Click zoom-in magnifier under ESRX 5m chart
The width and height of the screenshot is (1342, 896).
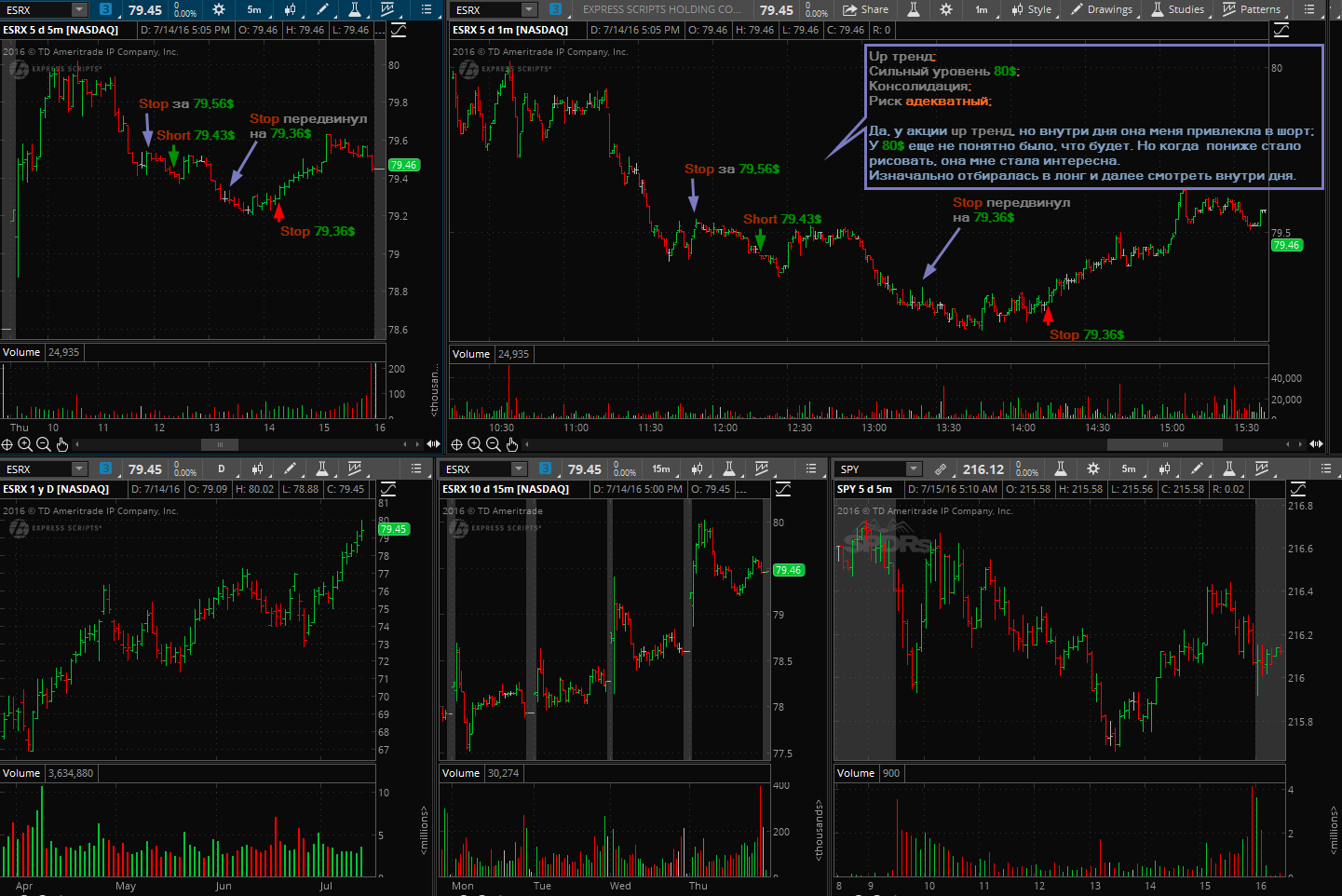click(25, 444)
